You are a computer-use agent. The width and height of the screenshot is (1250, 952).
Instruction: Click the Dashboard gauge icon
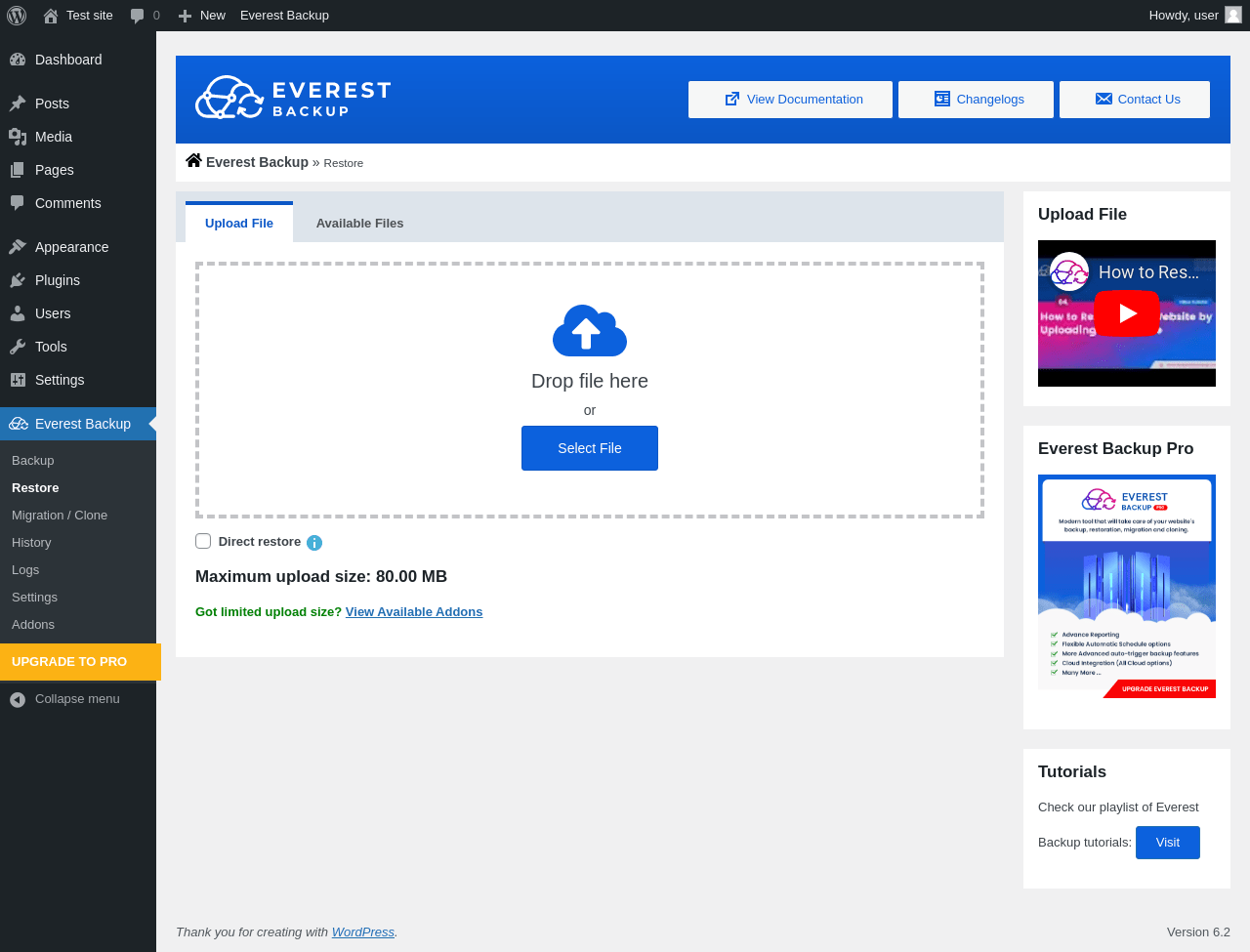coord(18,60)
